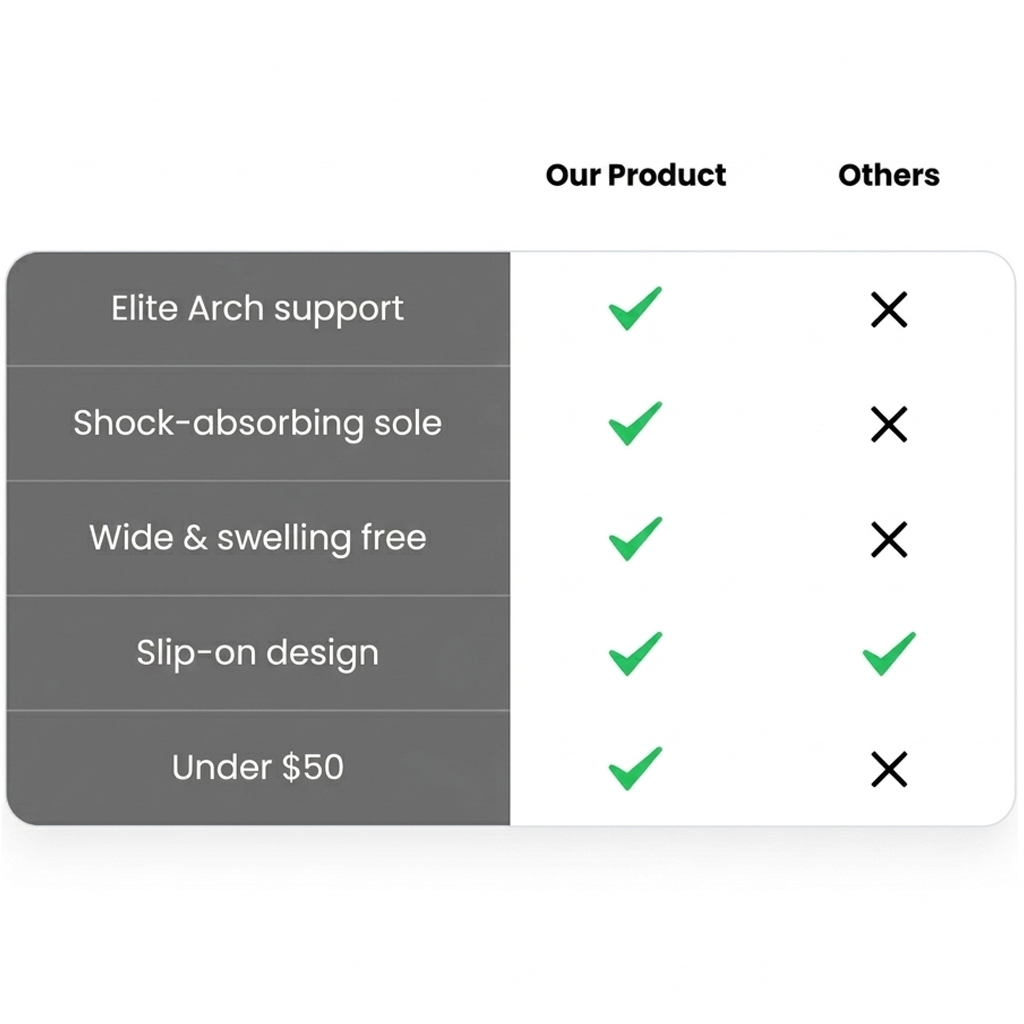The image size is (1024, 1024).
Task: Select the Our Product column header
Action: pyautogui.click(x=636, y=175)
